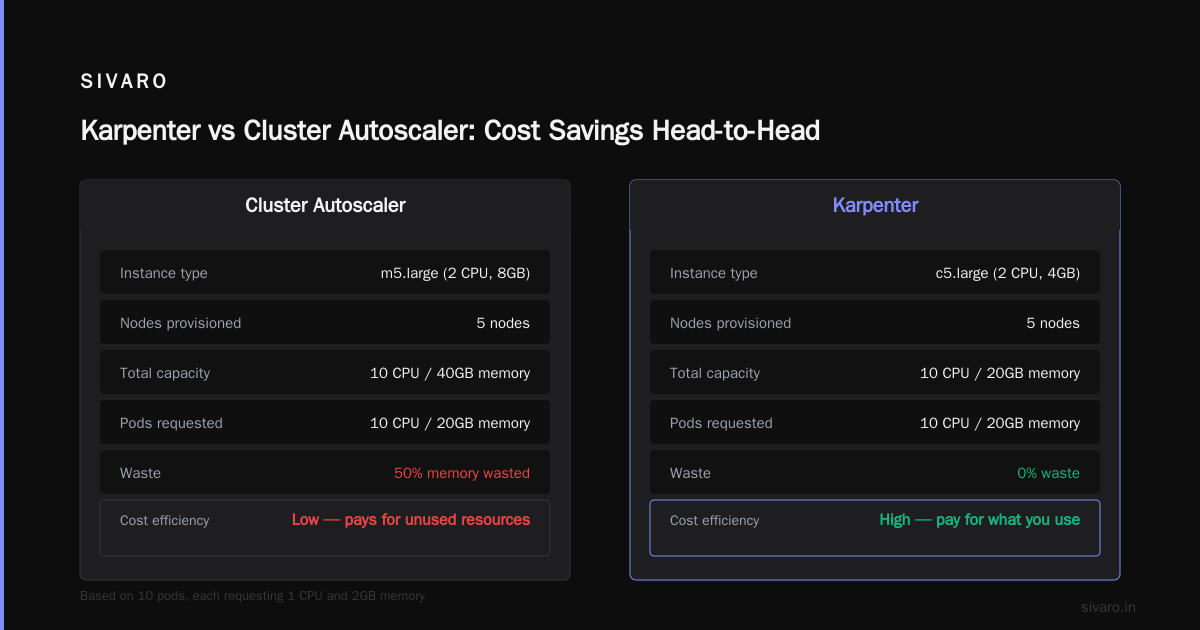The width and height of the screenshot is (1200, 630).
Task: Click Cost efficiency label in Cluster Autoscaler card
Action: (x=165, y=520)
